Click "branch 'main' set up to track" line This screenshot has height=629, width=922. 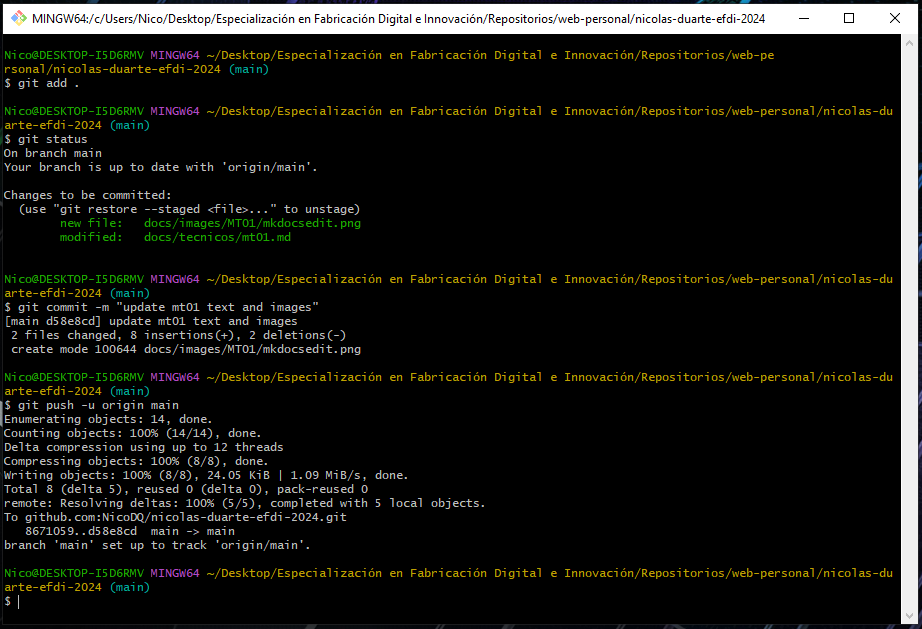point(157,546)
